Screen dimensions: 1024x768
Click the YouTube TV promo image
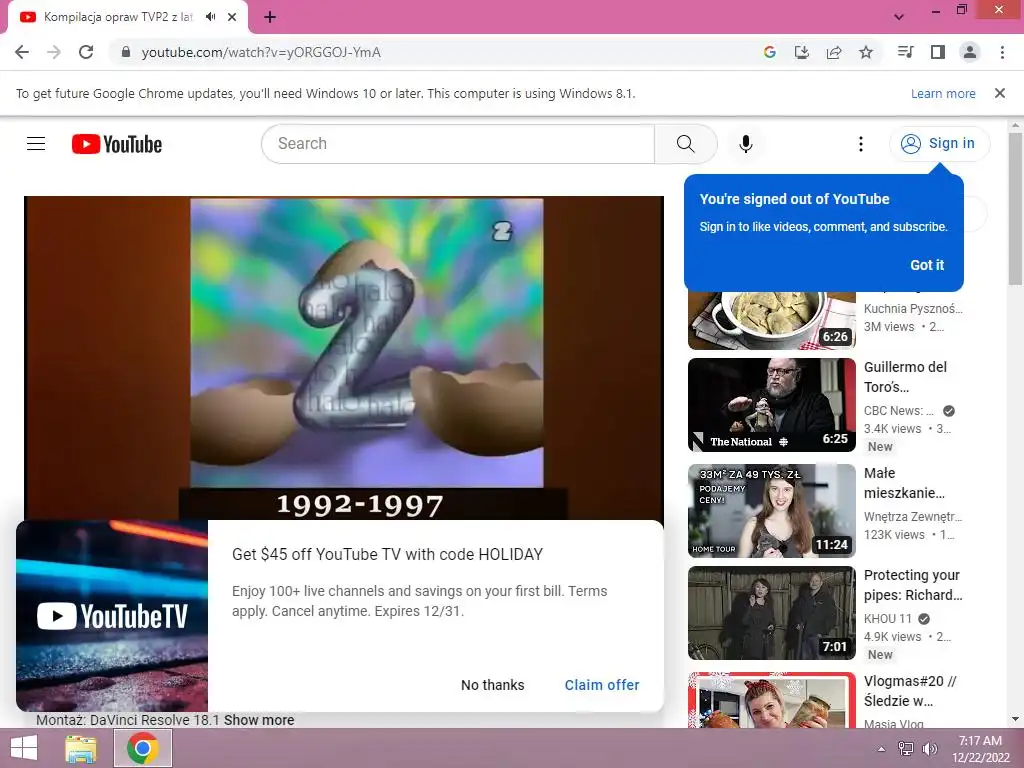(x=112, y=616)
